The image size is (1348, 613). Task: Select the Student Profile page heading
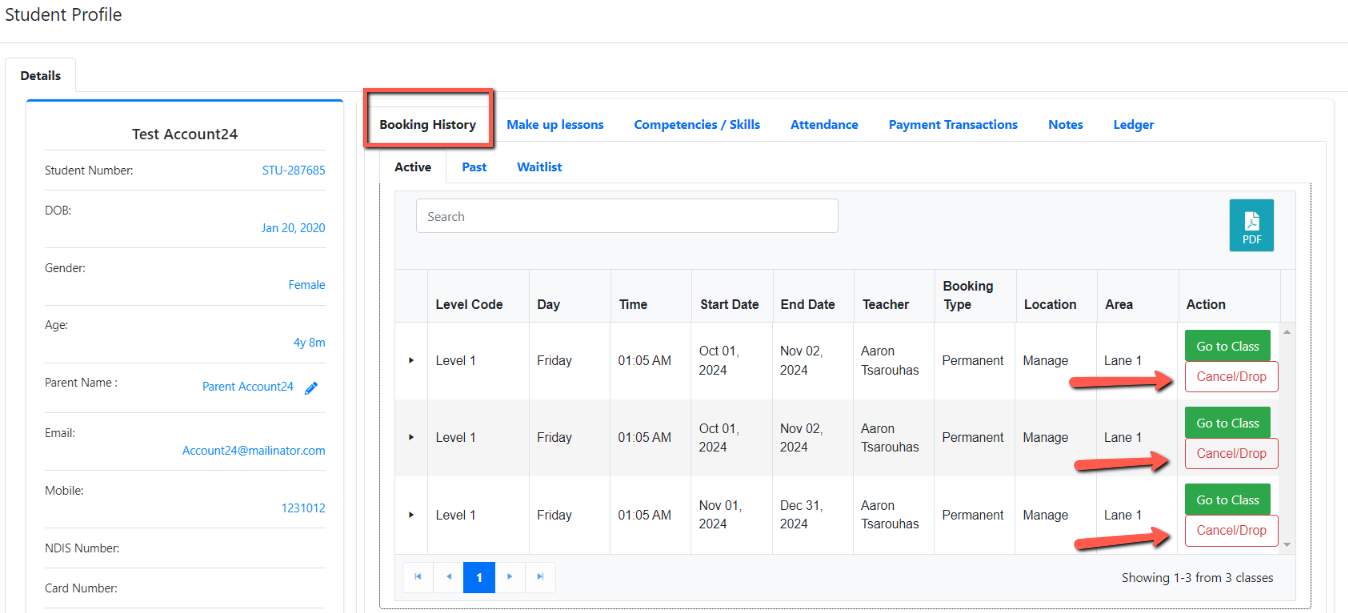(64, 15)
